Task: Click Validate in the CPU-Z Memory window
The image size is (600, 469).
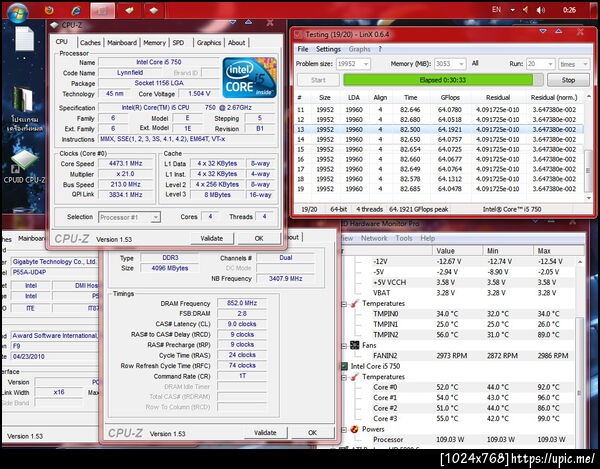Action: tap(265, 433)
